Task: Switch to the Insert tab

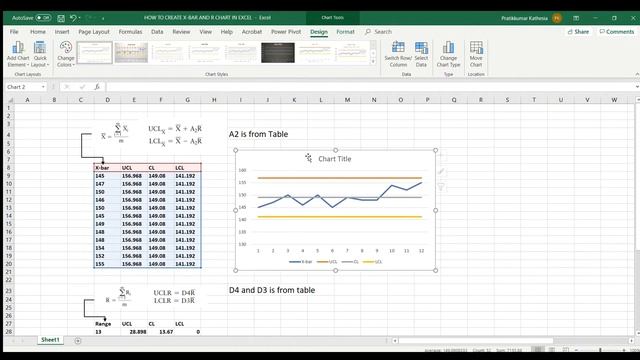Action: 62,31
